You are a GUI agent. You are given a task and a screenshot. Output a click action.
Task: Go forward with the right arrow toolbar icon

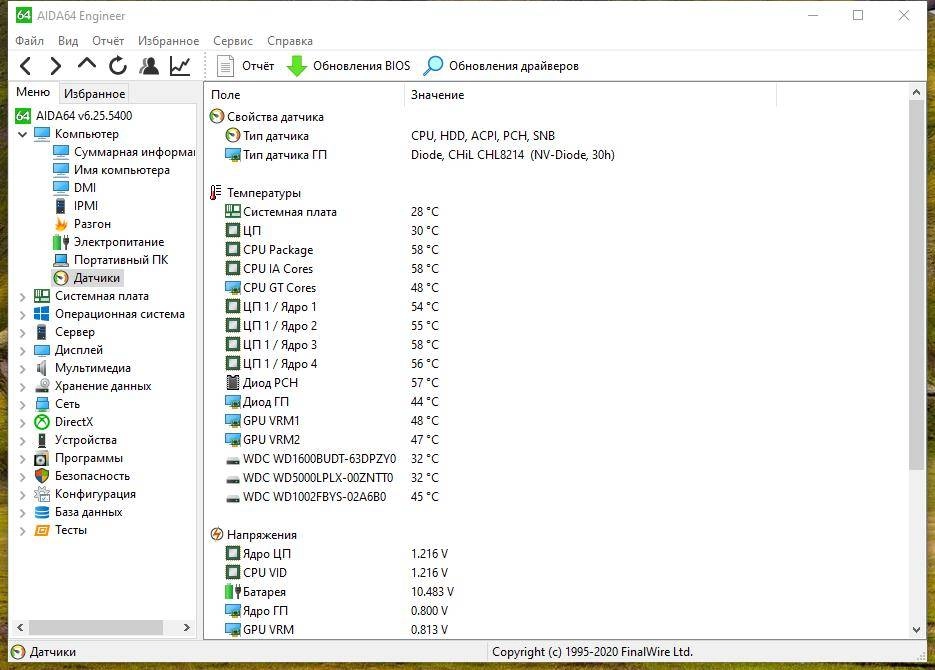[55, 66]
